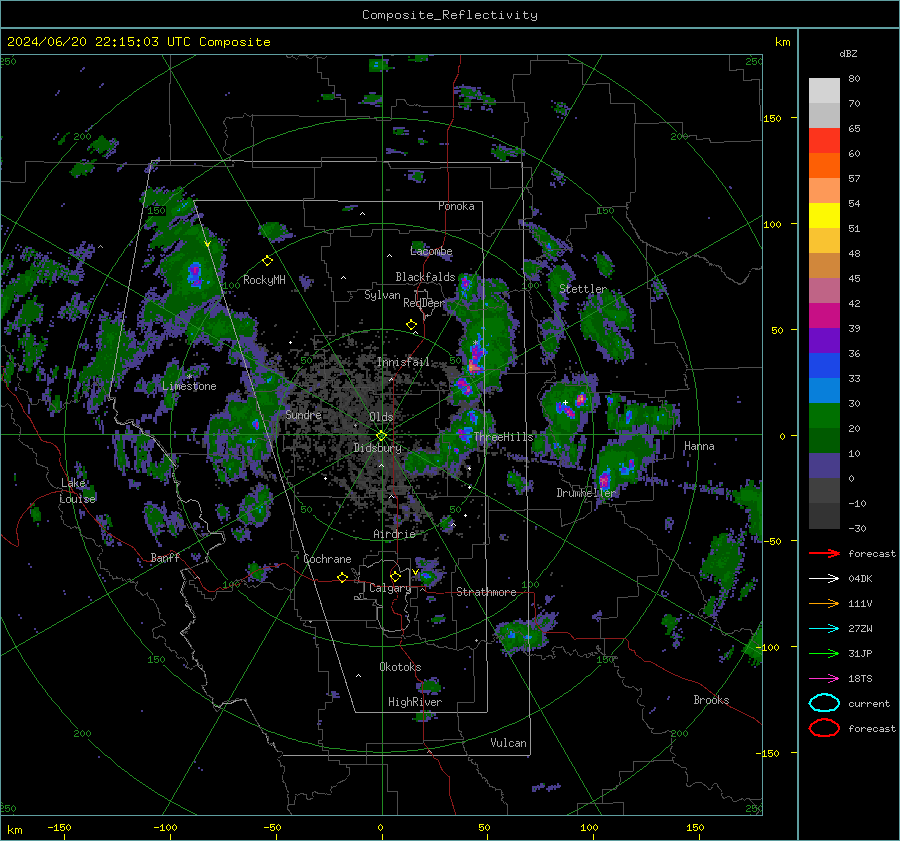Click the magenta 18TS arrow in legend
This screenshot has width=900, height=841.
click(824, 679)
